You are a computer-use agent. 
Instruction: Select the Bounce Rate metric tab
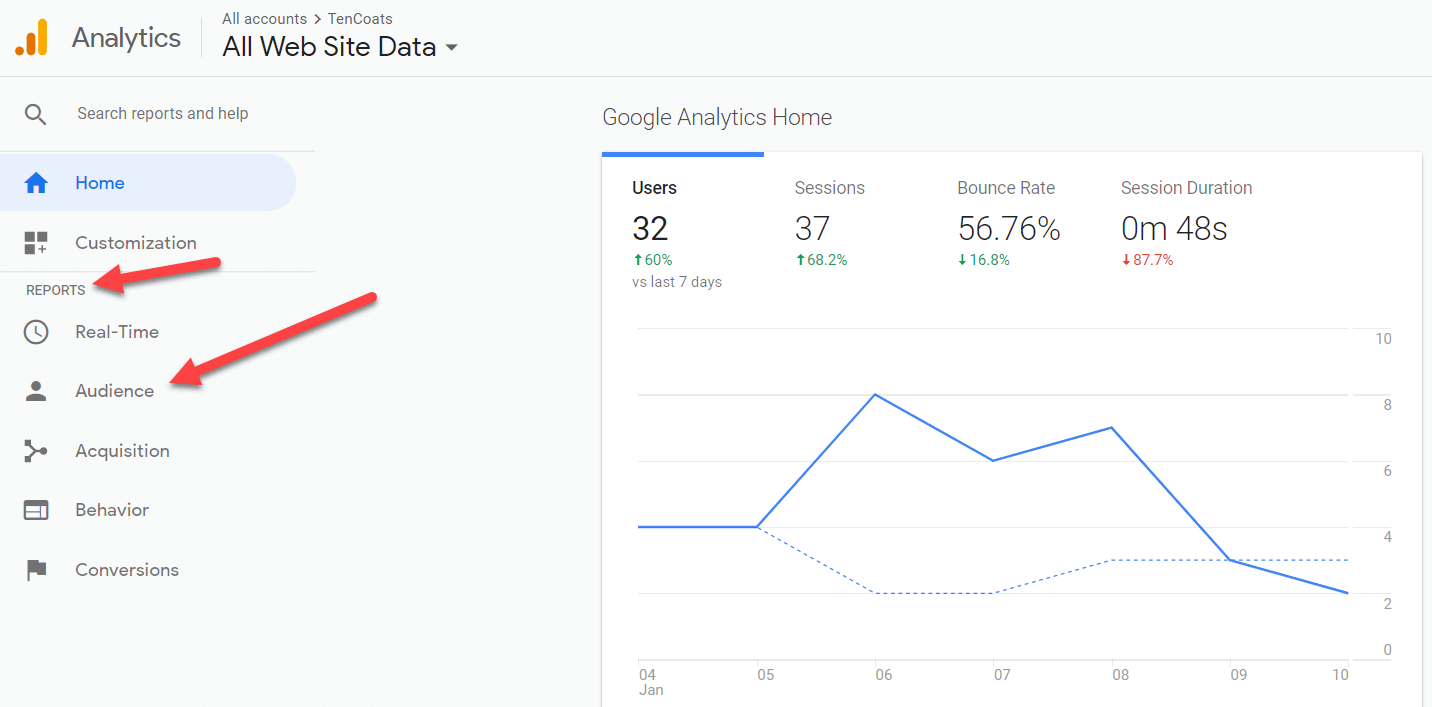coord(1008,233)
